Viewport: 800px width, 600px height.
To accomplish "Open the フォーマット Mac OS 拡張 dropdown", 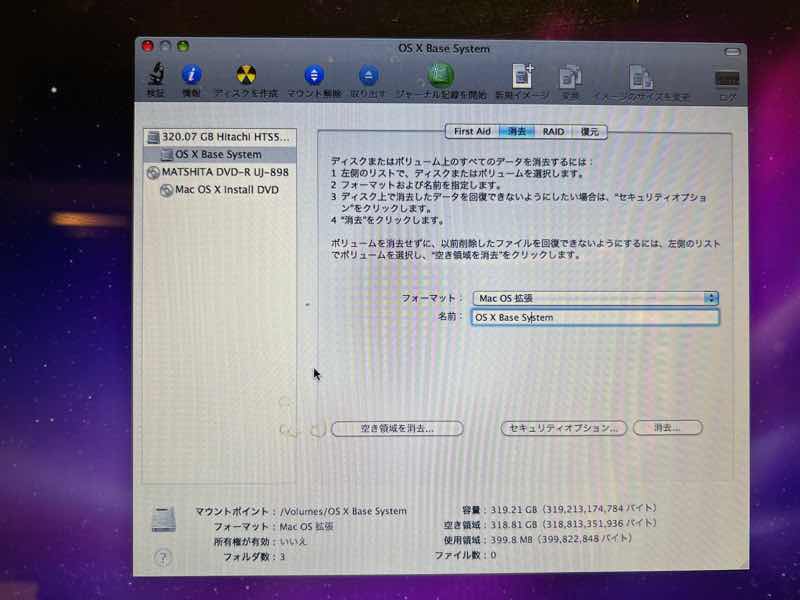I will click(x=595, y=298).
